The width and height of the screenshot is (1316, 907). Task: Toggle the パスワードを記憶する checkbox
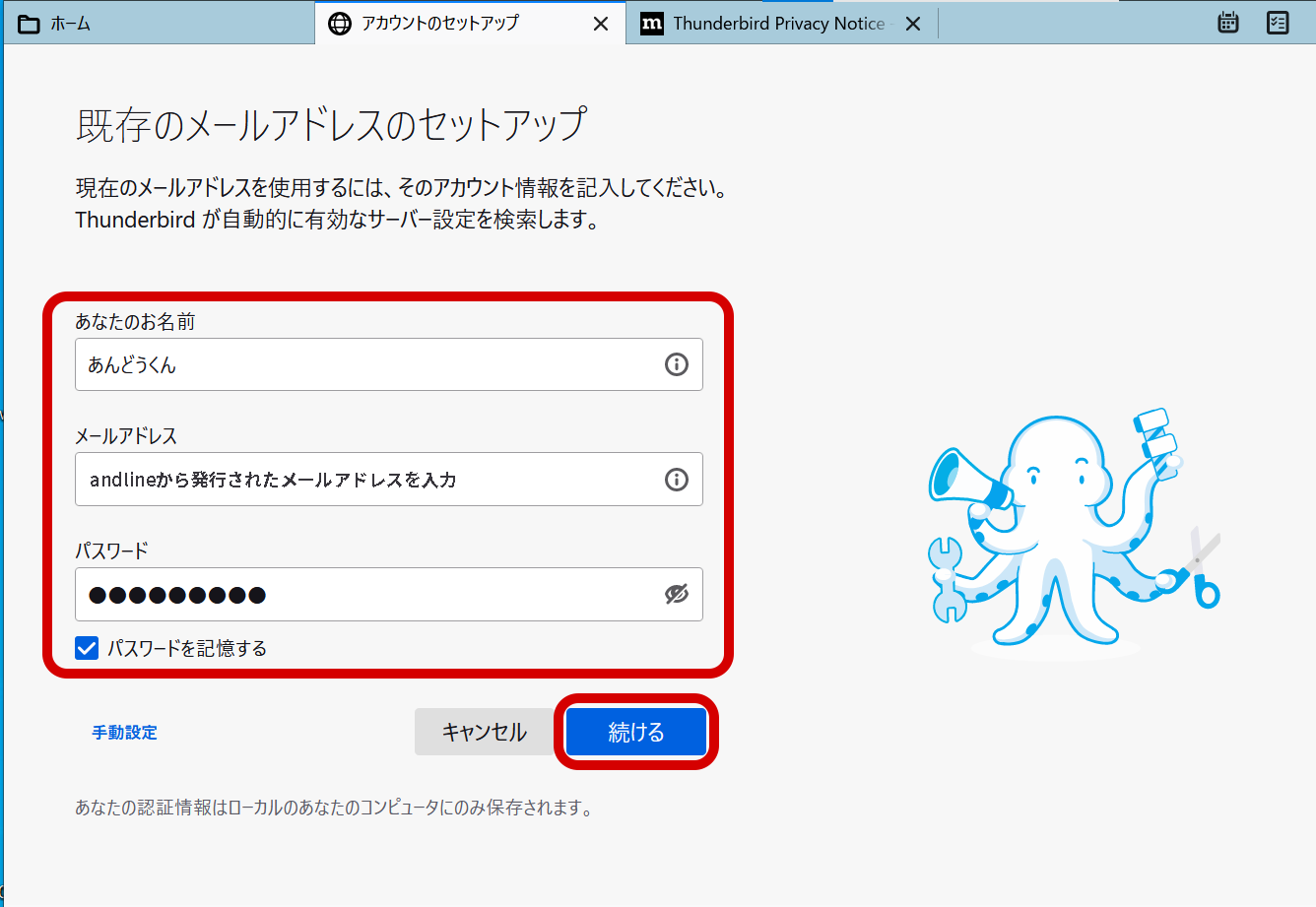[x=88, y=648]
